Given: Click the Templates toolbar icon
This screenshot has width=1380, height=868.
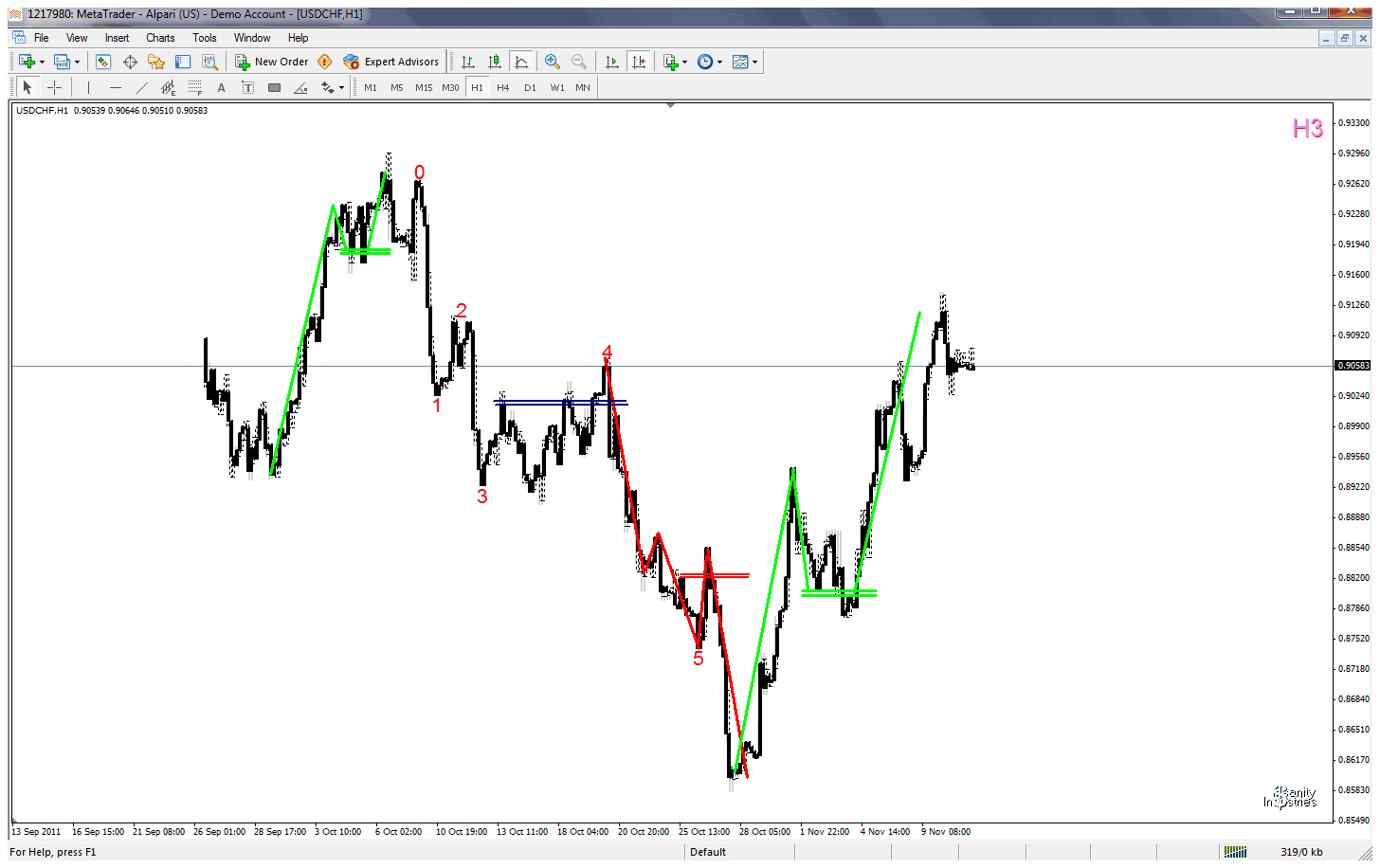Looking at the screenshot, I should pyautogui.click(x=740, y=62).
